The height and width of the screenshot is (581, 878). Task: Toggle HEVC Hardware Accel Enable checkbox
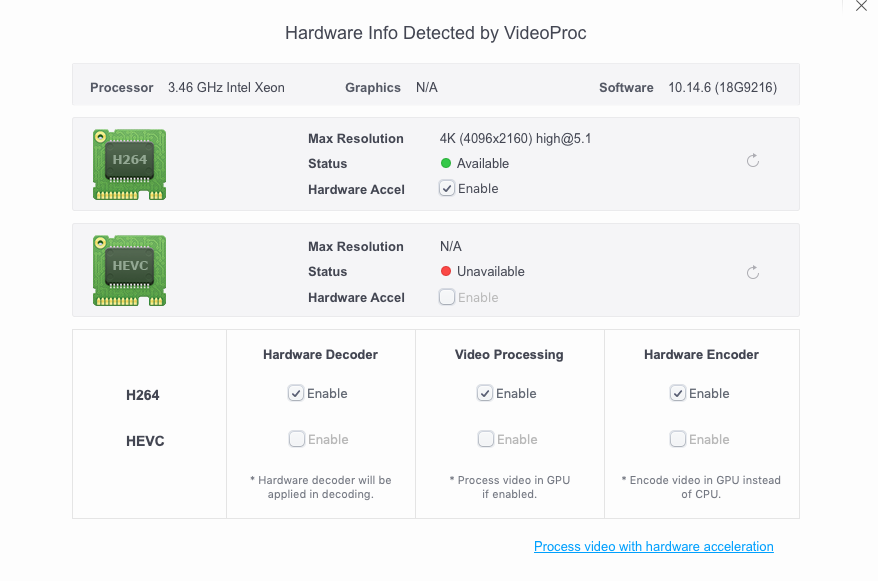pyautogui.click(x=447, y=297)
